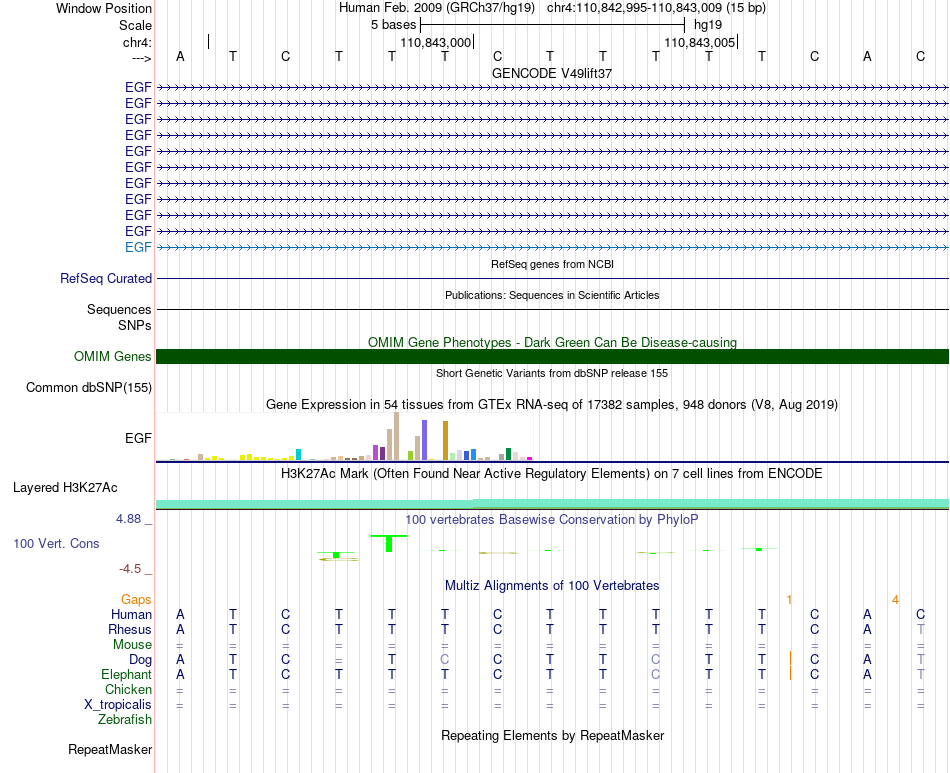
Task: Click the hg19 label beside the scale bar
Action: tap(708, 25)
